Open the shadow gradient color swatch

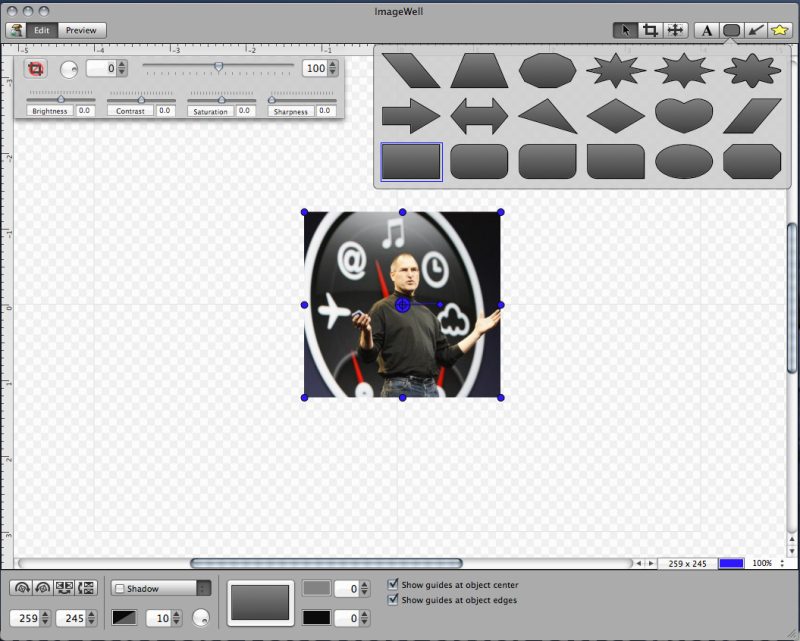[x=124, y=618]
